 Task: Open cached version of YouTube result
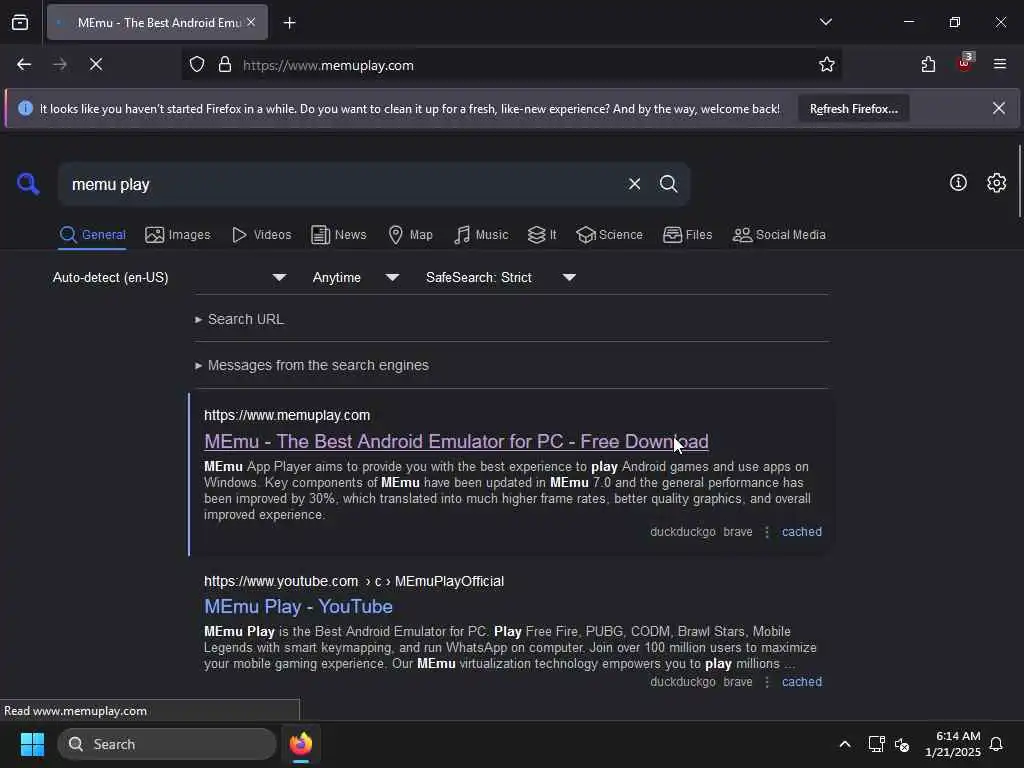point(802,682)
